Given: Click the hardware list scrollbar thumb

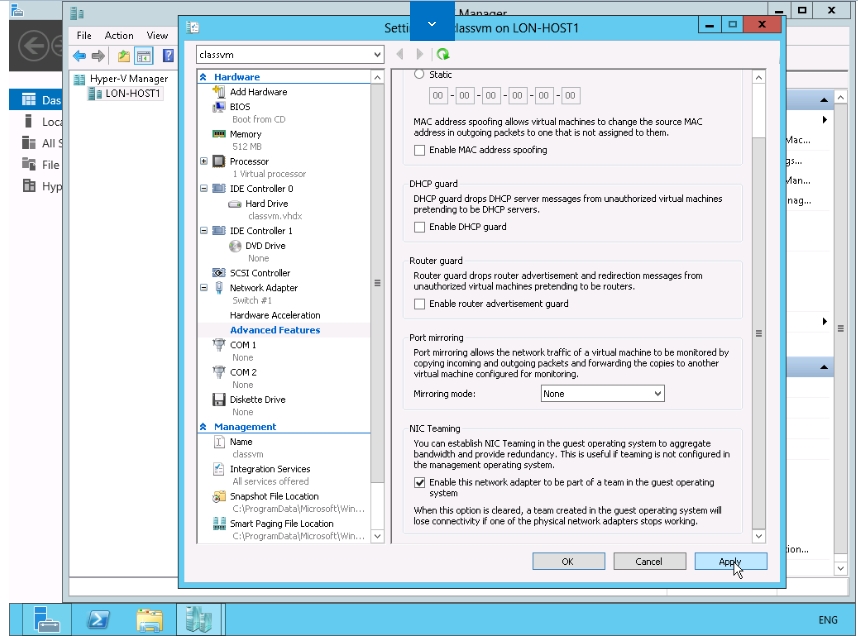Looking at the screenshot, I should 377,283.
